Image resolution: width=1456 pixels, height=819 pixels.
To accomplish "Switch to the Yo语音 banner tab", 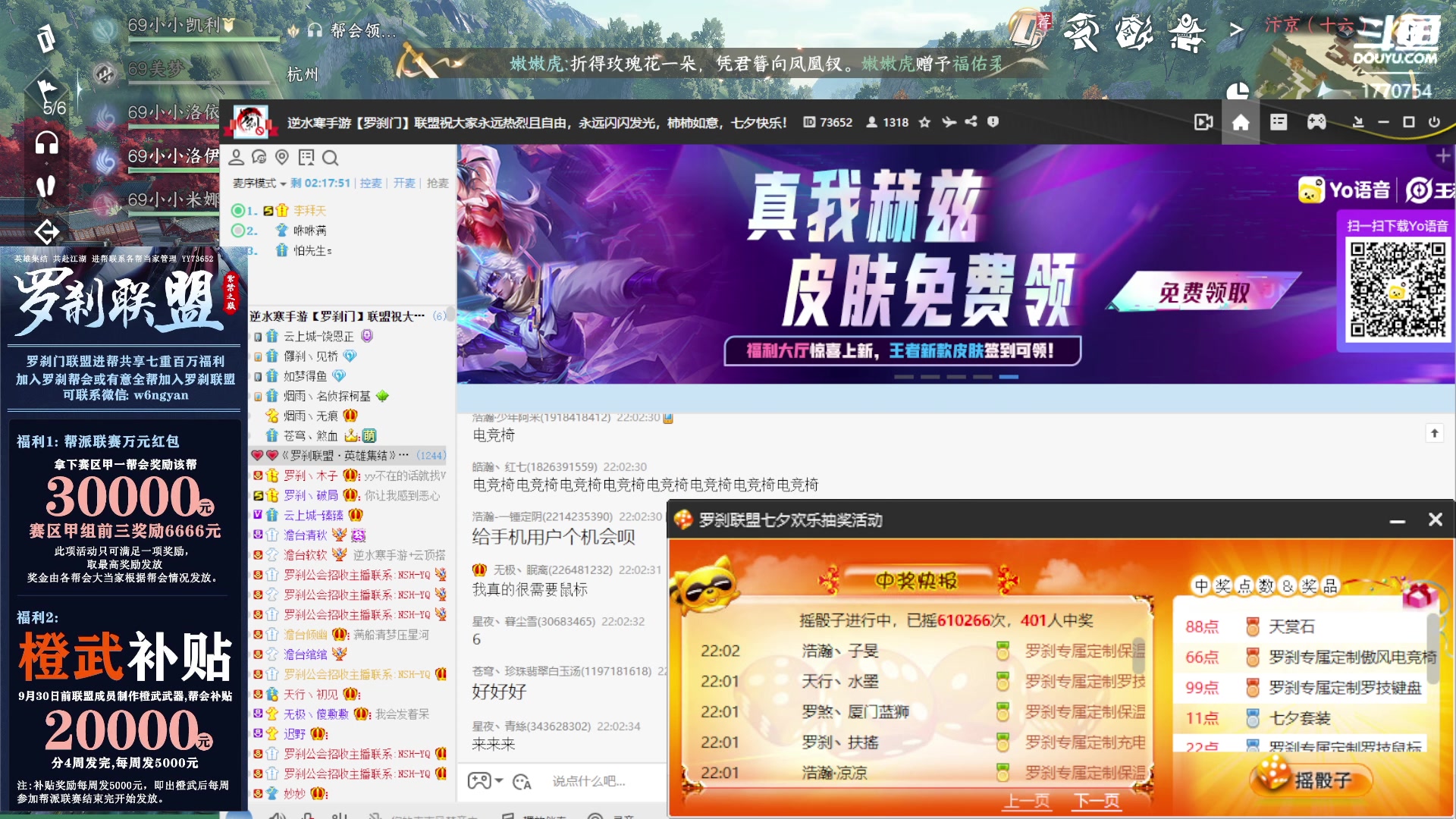I will pyautogui.click(x=1346, y=190).
